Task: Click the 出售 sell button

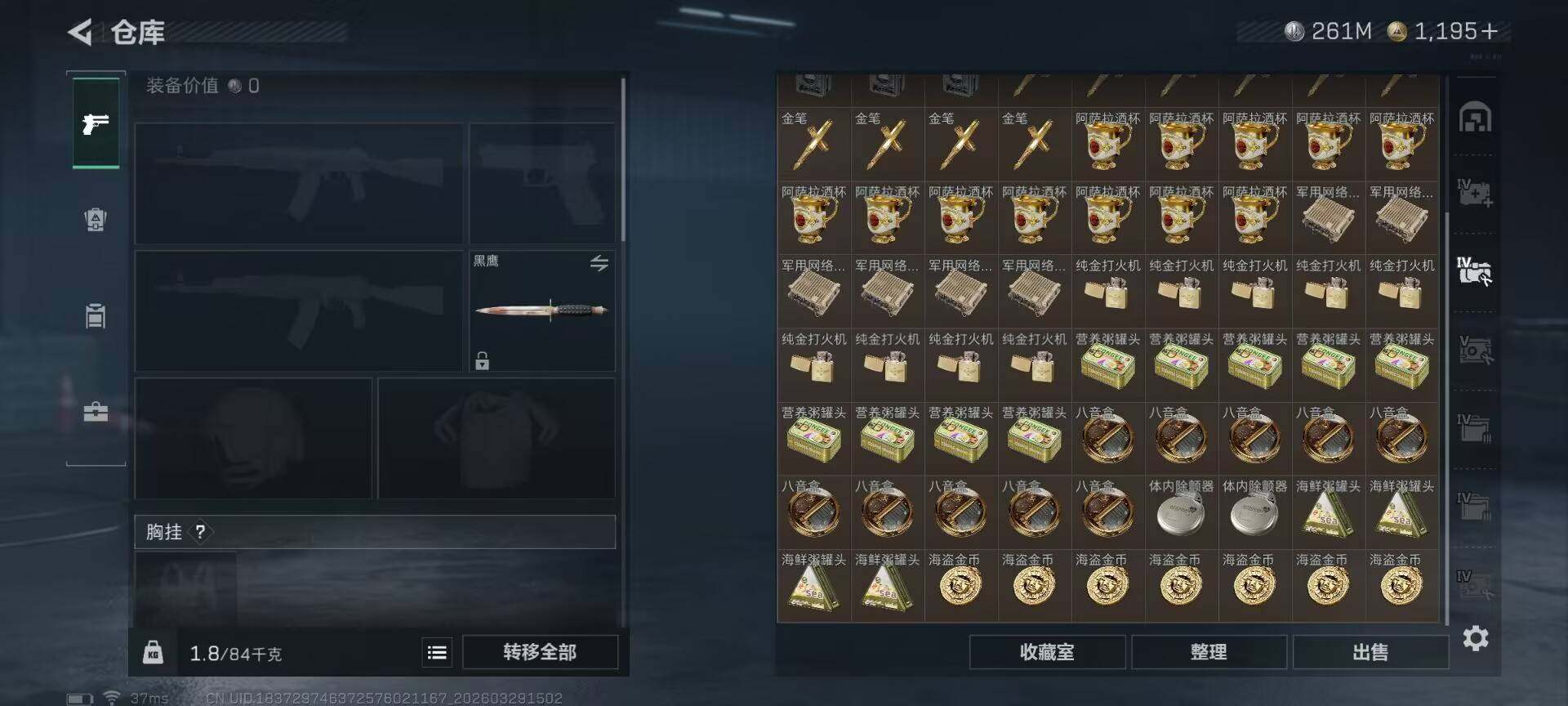Action: pyautogui.click(x=1370, y=652)
